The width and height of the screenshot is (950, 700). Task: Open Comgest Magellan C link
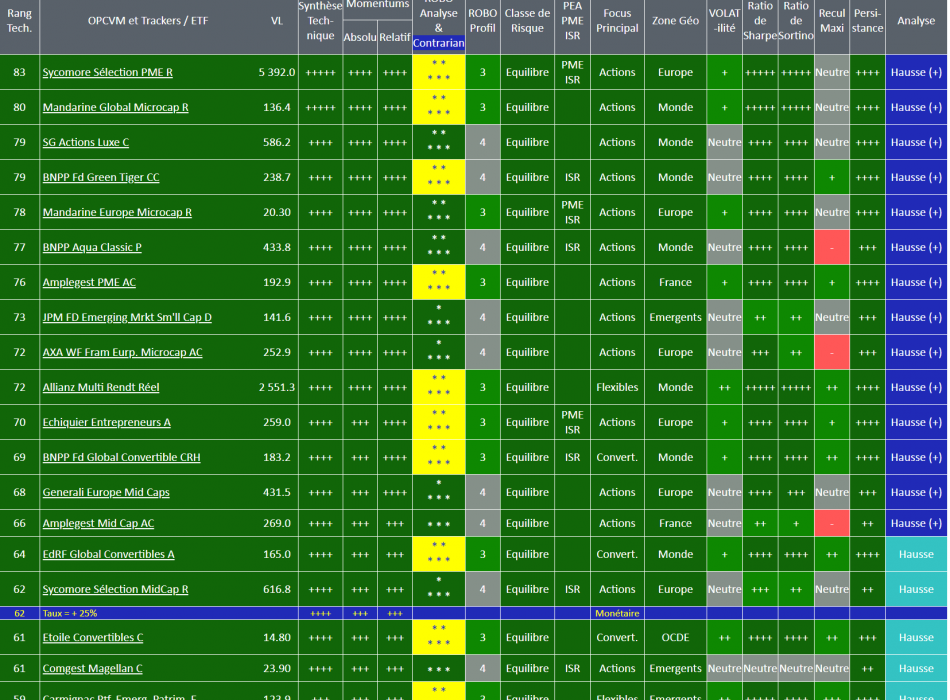click(92, 668)
